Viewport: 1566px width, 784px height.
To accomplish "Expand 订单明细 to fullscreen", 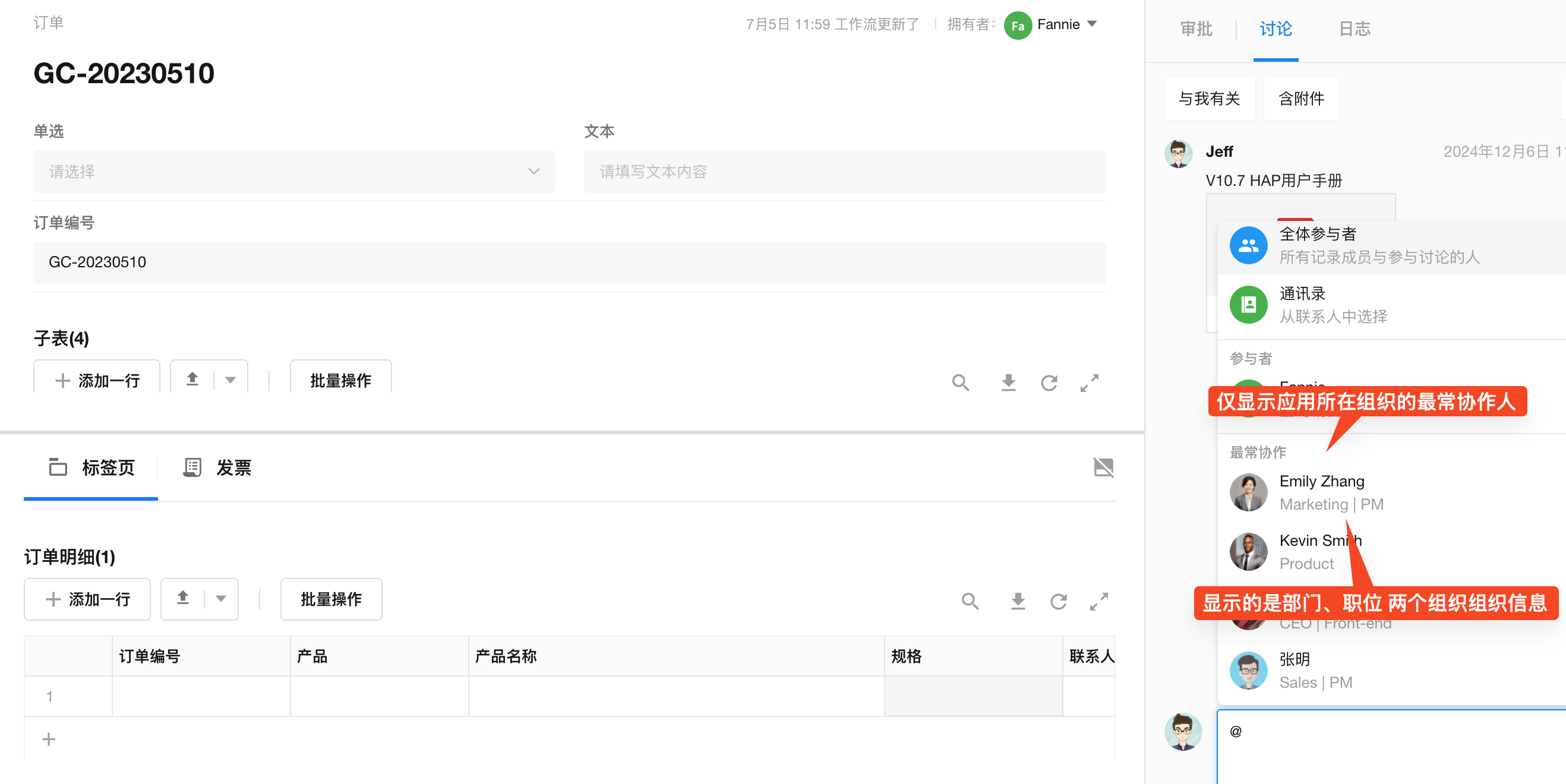I will [x=1098, y=601].
